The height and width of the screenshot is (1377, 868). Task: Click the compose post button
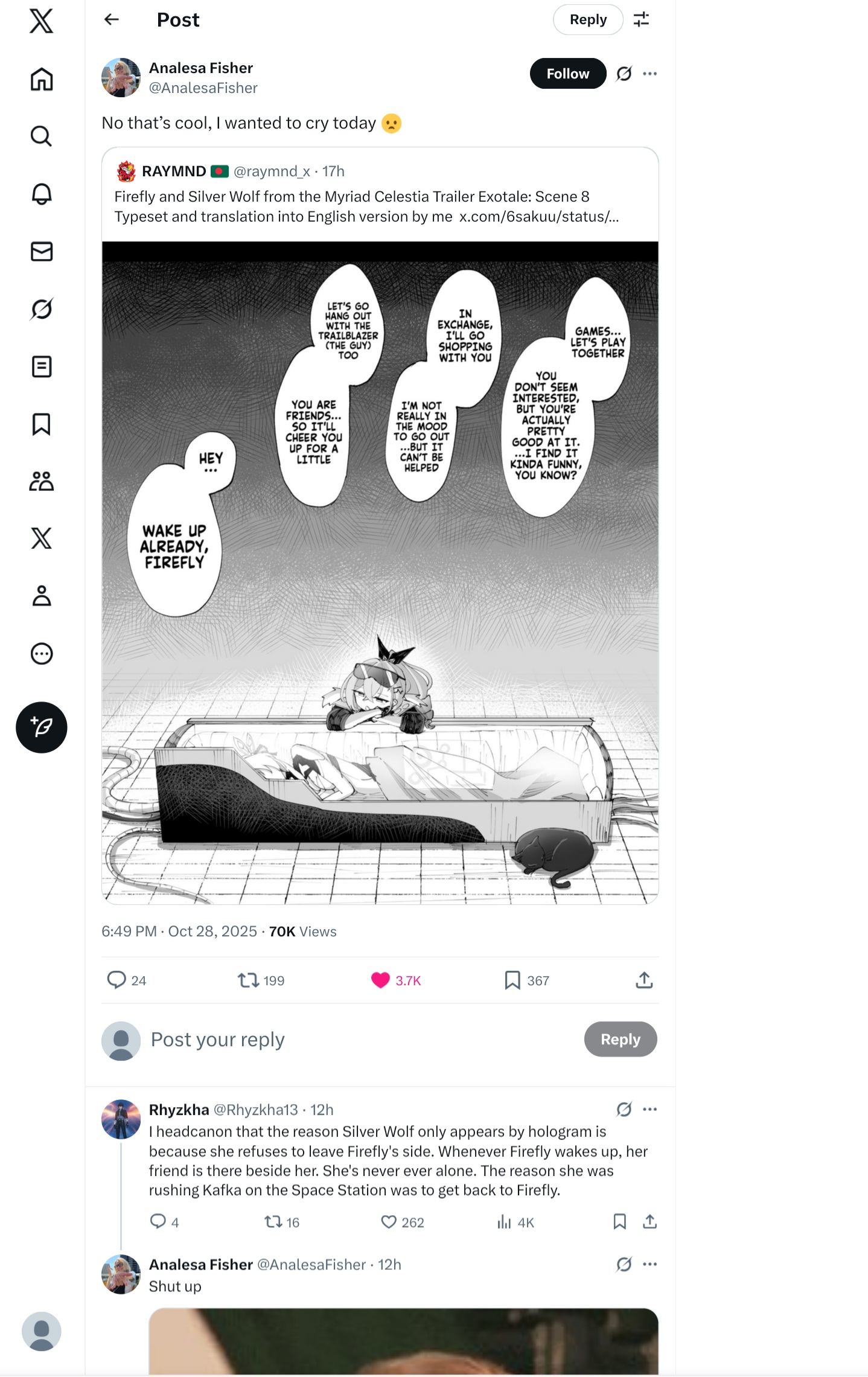click(42, 727)
